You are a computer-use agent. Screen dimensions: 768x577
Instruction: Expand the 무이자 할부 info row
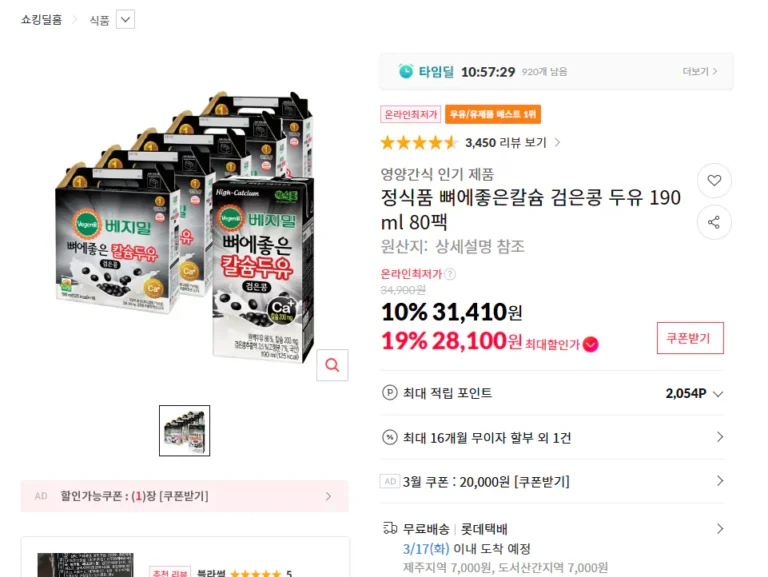tap(720, 437)
